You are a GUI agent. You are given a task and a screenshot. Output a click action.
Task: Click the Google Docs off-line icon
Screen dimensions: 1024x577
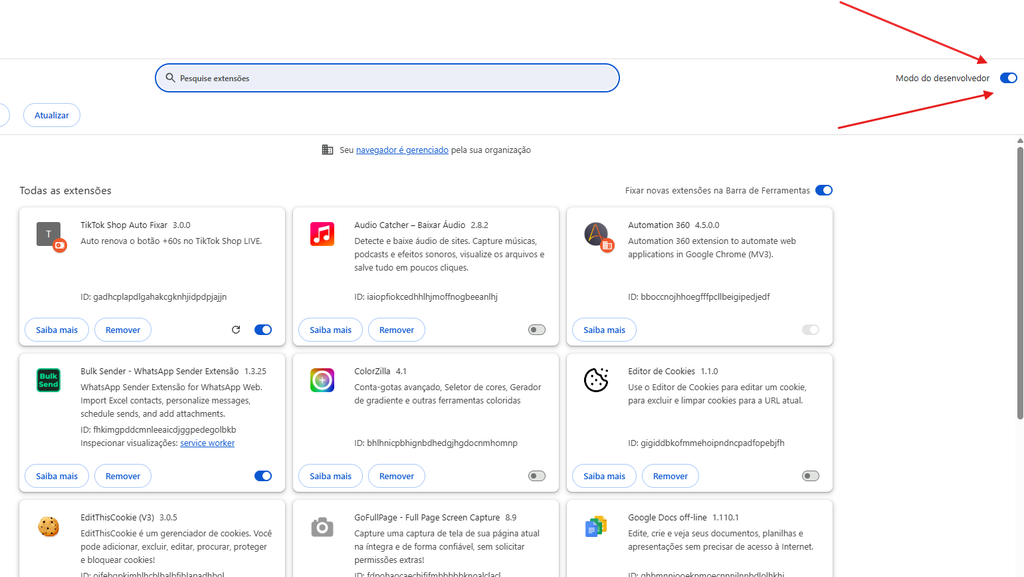(x=596, y=526)
